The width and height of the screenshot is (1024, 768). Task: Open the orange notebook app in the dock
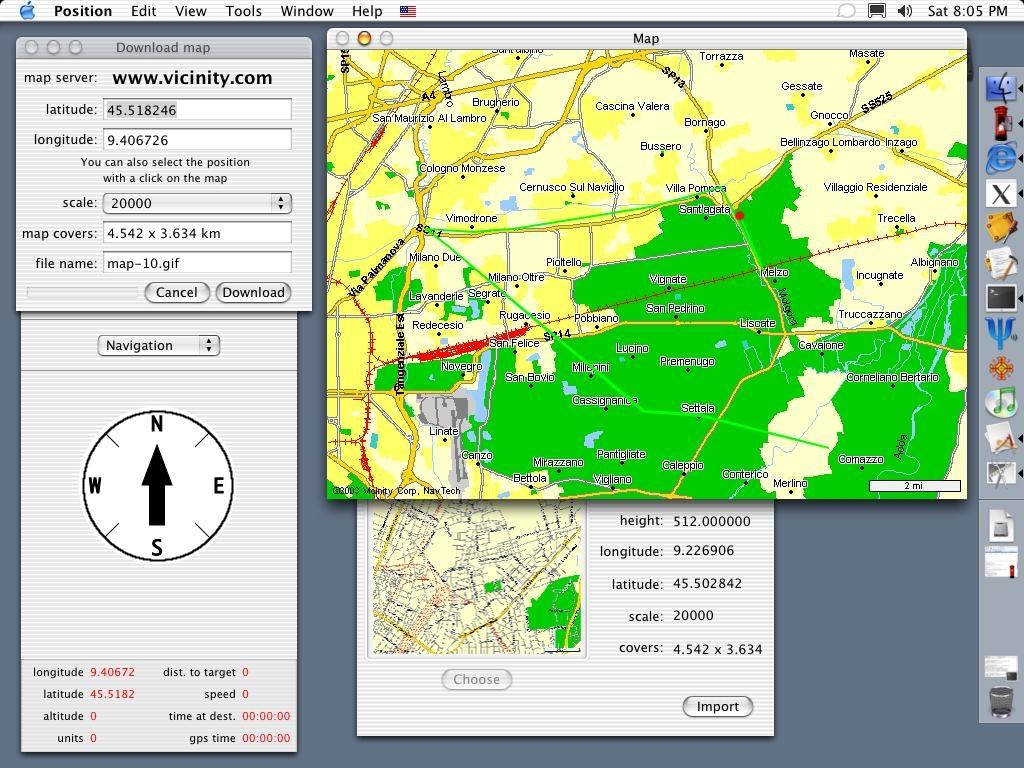pyautogui.click(x=1000, y=228)
